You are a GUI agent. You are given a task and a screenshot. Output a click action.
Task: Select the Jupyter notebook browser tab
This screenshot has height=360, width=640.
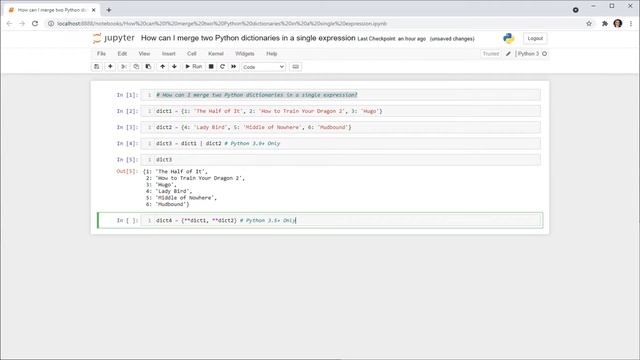51,10
